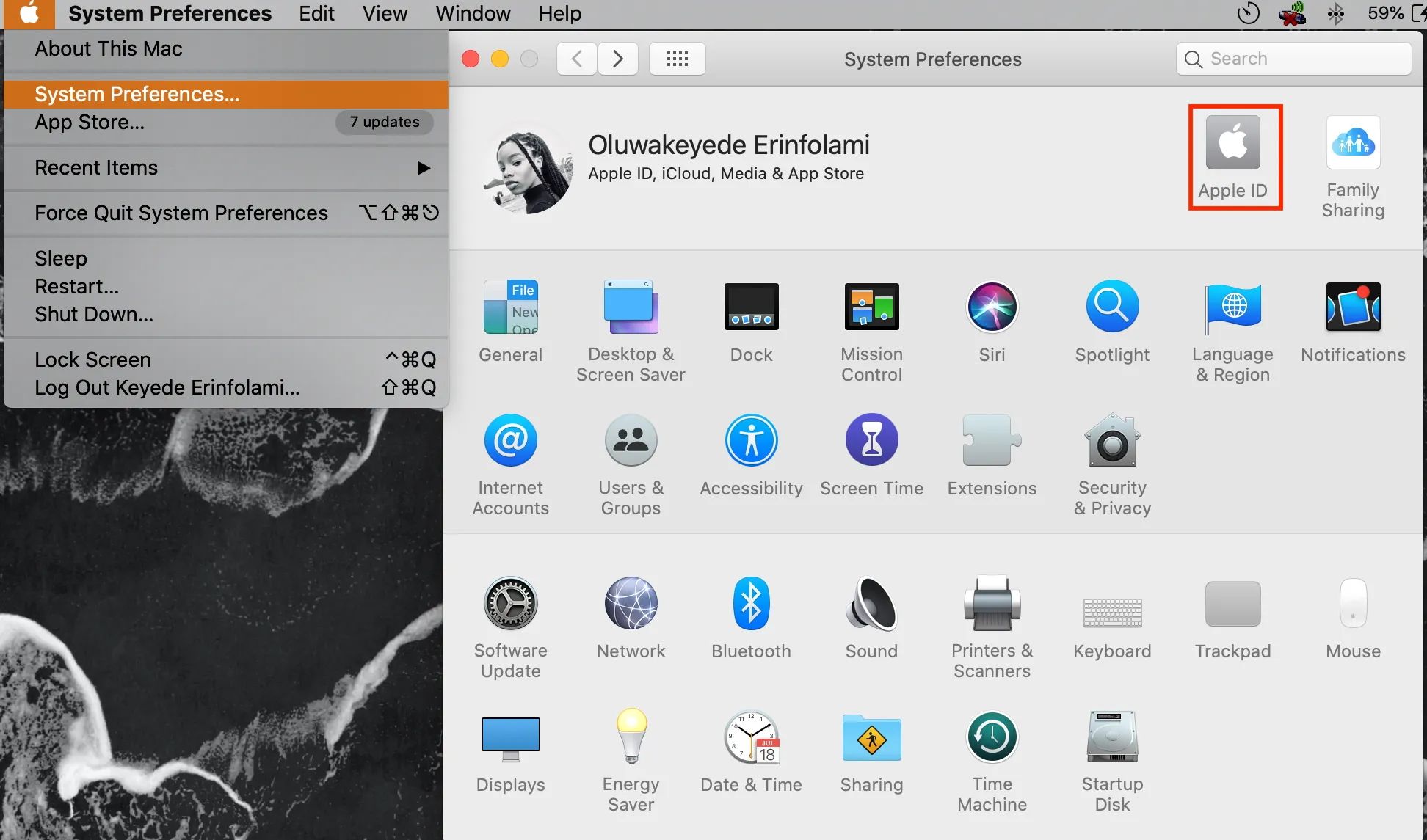Select System Preferences menu item
1427x840 pixels.
point(136,94)
